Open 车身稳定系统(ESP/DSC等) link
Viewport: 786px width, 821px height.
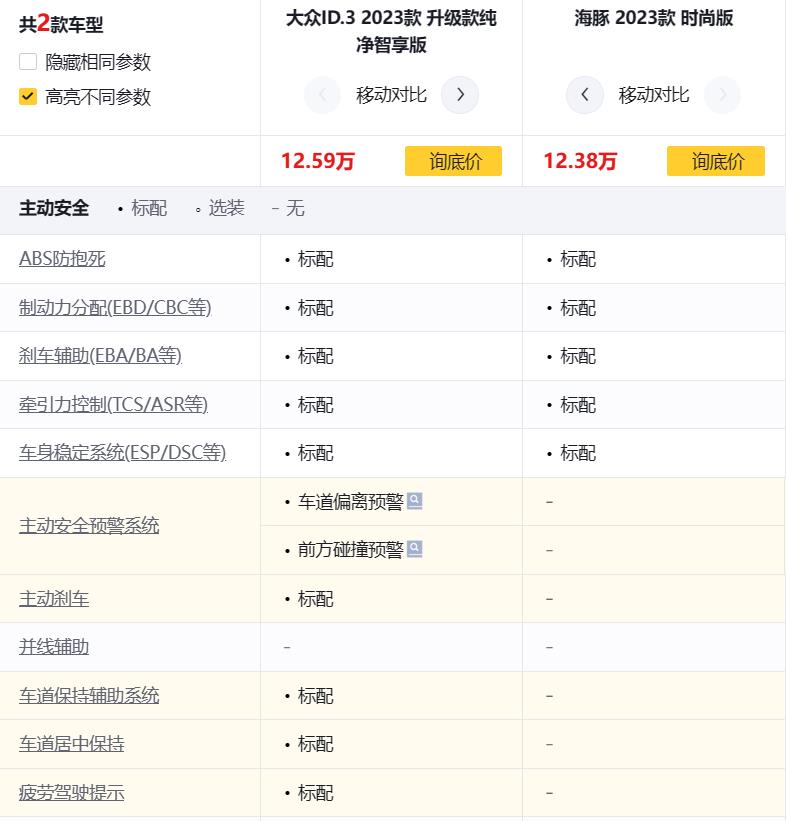pos(123,452)
